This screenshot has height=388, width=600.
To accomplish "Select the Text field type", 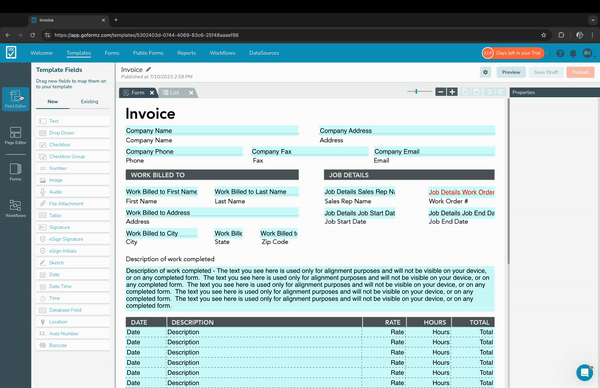I will 73,121.
